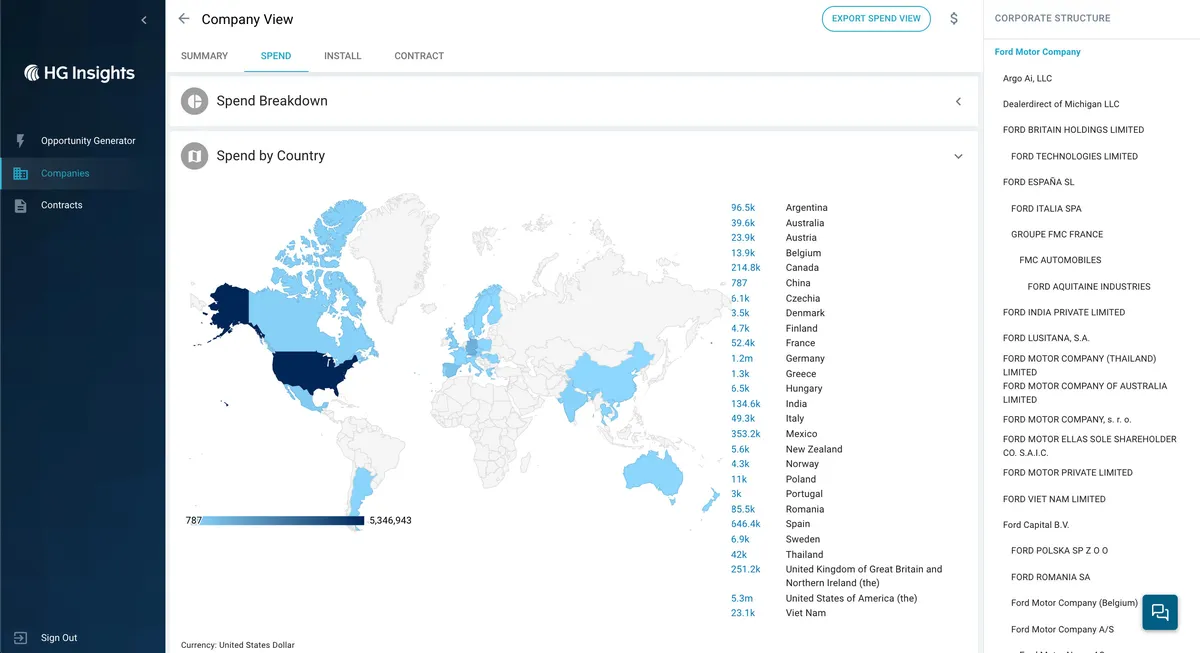Click the dollar currency icon
Viewport: 1200px width, 653px height.
[954, 19]
